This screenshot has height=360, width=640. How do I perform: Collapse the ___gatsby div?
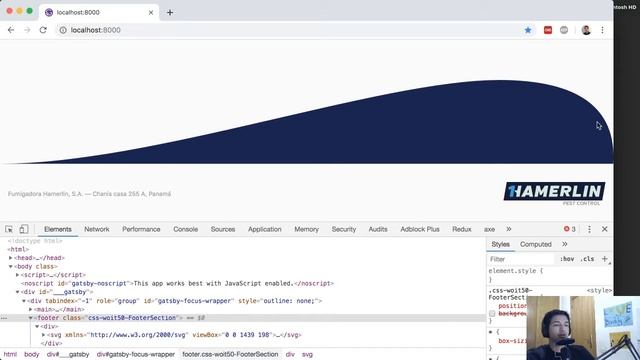pyautogui.click(x=18, y=292)
